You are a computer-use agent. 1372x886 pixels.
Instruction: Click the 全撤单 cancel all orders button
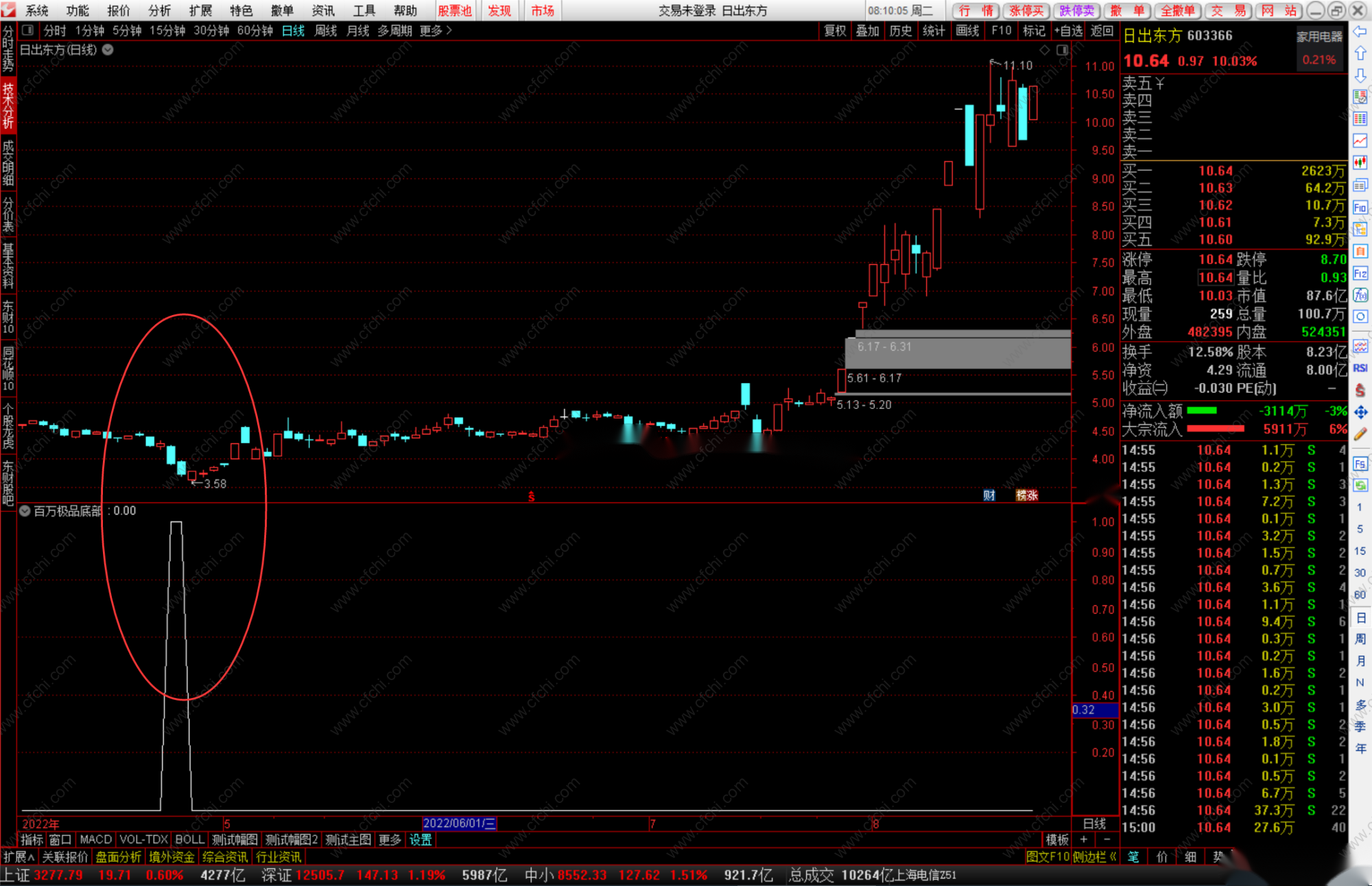pyautogui.click(x=1177, y=10)
